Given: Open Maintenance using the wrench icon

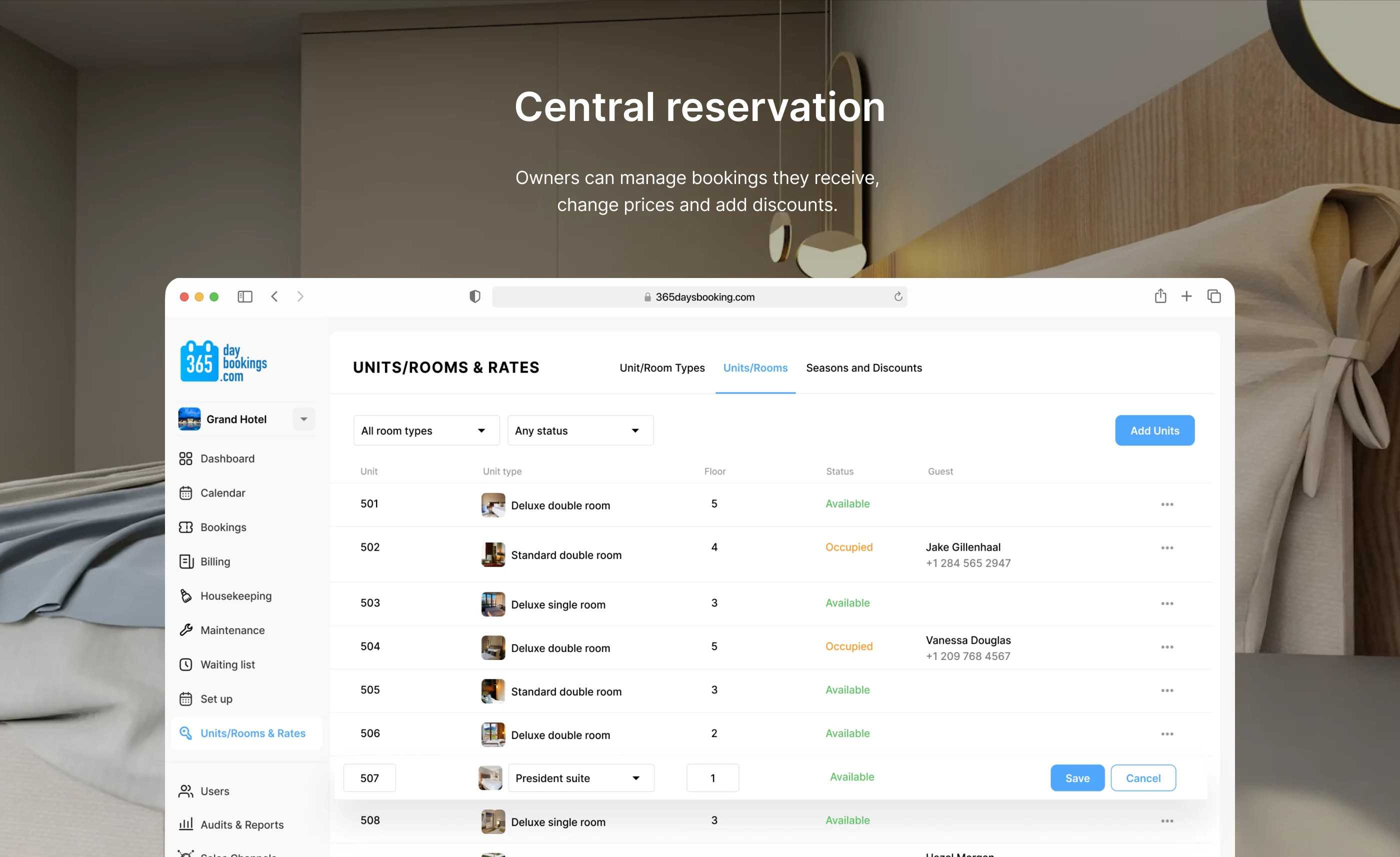Looking at the screenshot, I should tap(185, 629).
